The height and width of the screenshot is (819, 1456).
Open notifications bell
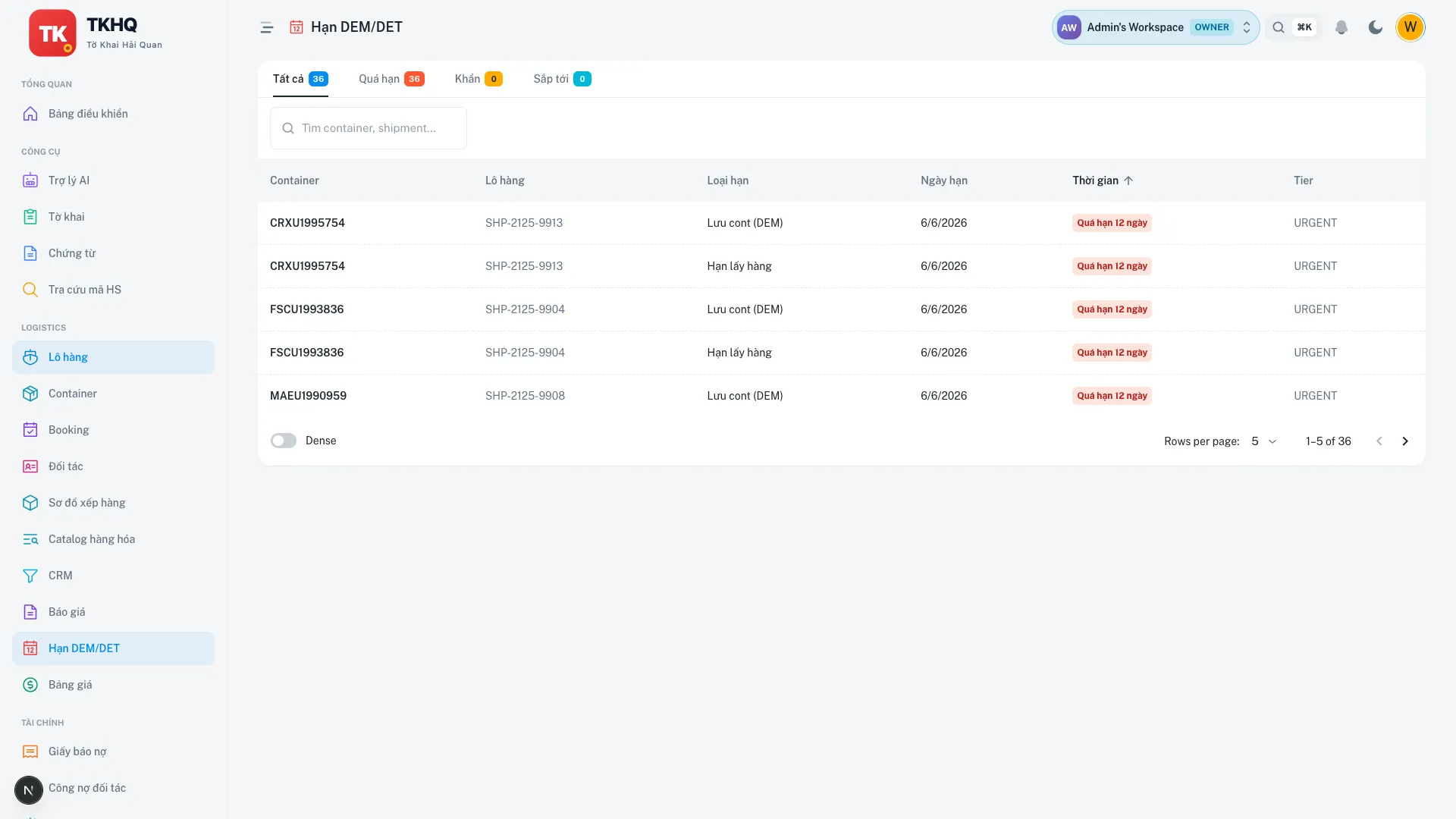point(1341,27)
